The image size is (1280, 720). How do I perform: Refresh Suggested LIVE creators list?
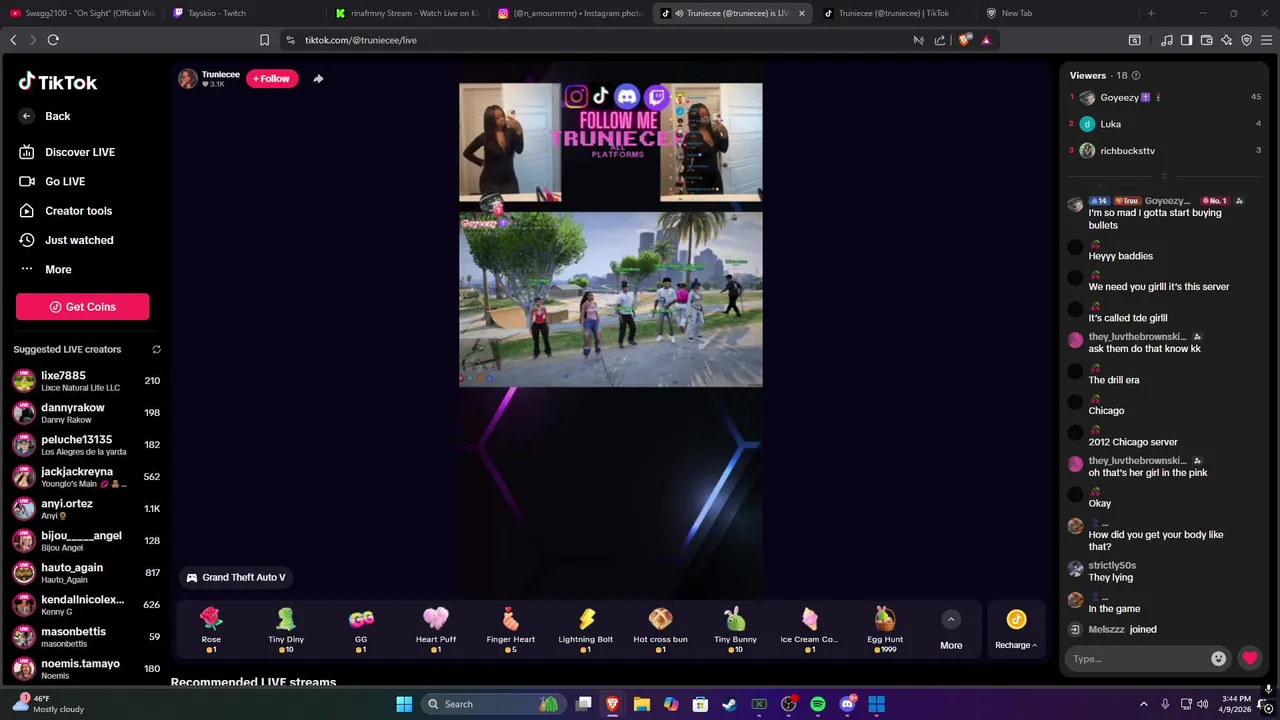point(156,350)
